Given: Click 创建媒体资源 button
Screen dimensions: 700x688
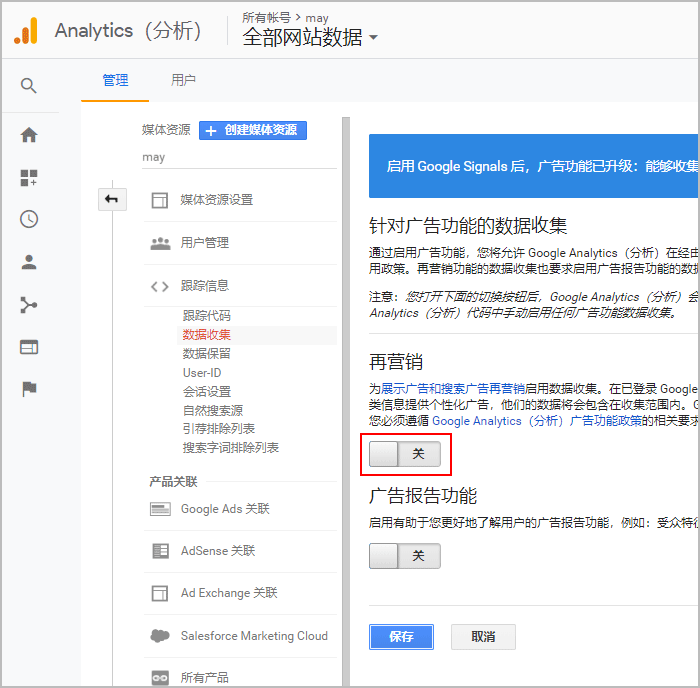Looking at the screenshot, I should [x=253, y=130].
